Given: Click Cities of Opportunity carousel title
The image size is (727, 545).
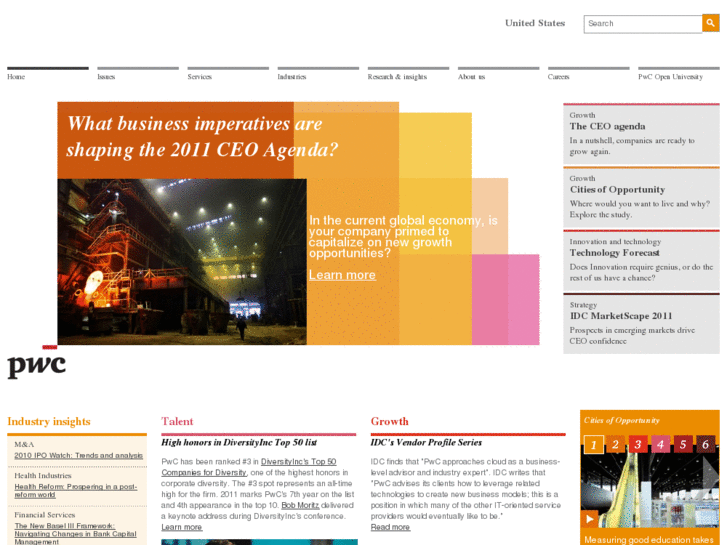Looking at the screenshot, I should [621, 420].
